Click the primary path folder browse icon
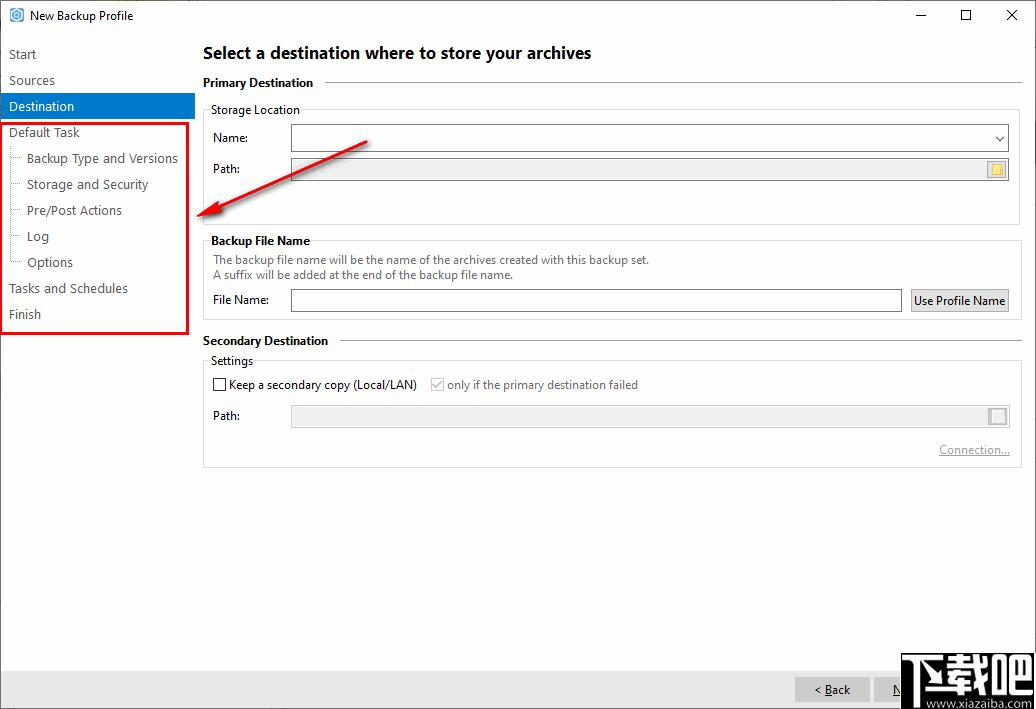This screenshot has height=709, width=1036. 997,170
